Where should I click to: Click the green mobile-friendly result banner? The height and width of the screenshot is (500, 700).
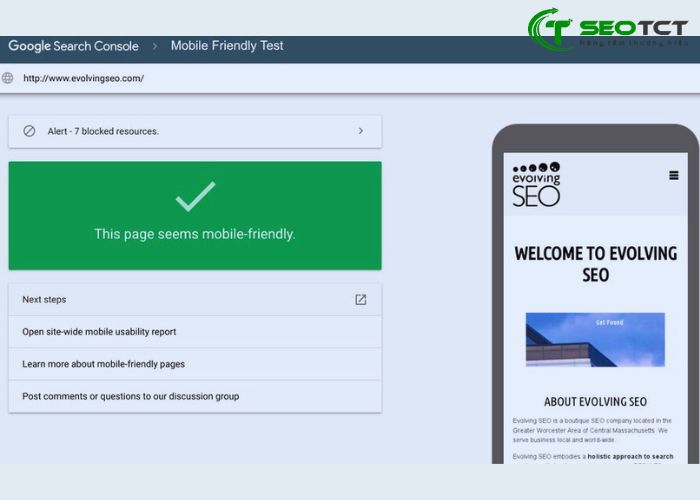pos(195,216)
